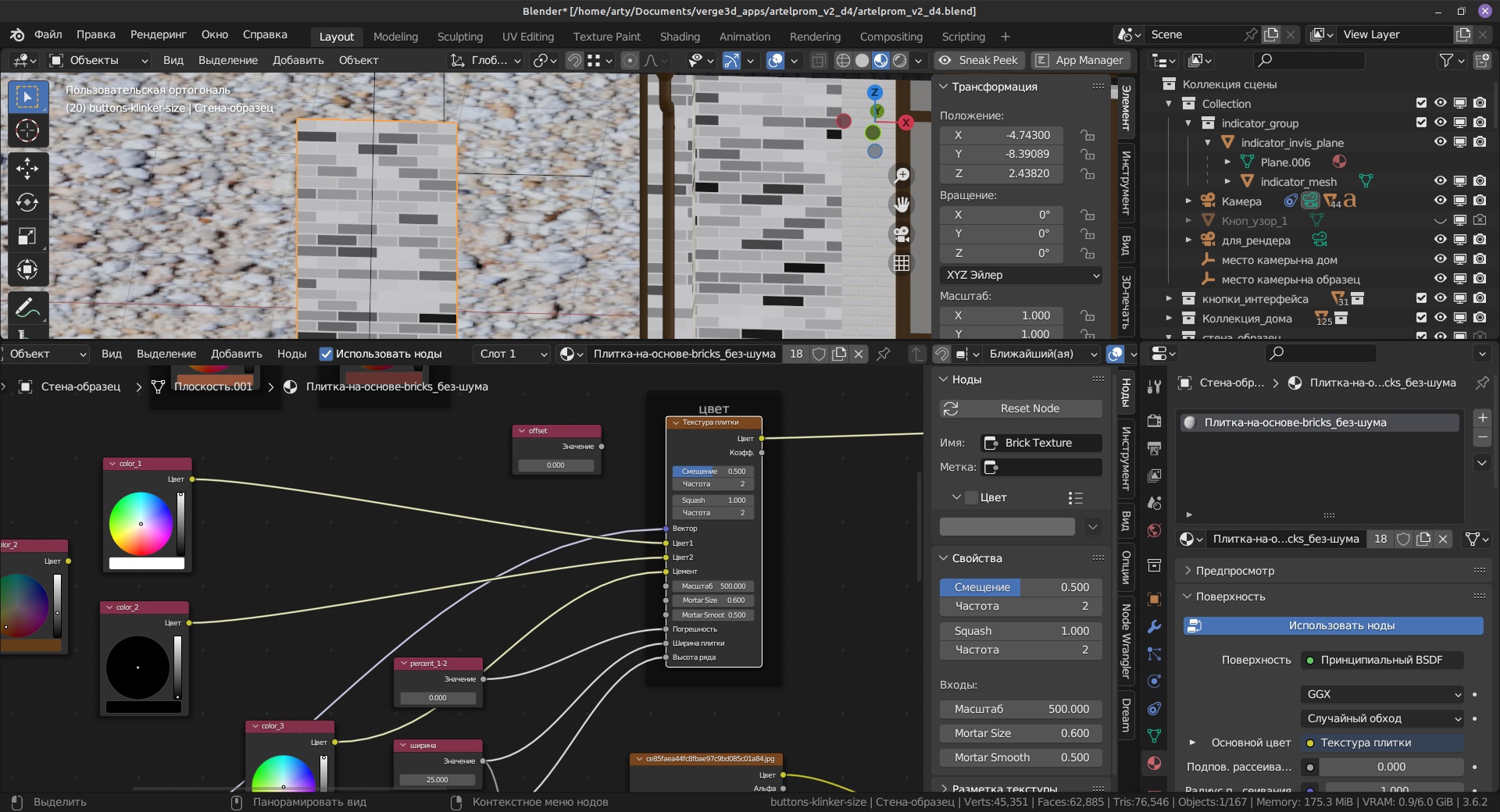Switch orthographic/perspective grid icon
The image size is (1500, 812).
pyautogui.click(x=902, y=263)
